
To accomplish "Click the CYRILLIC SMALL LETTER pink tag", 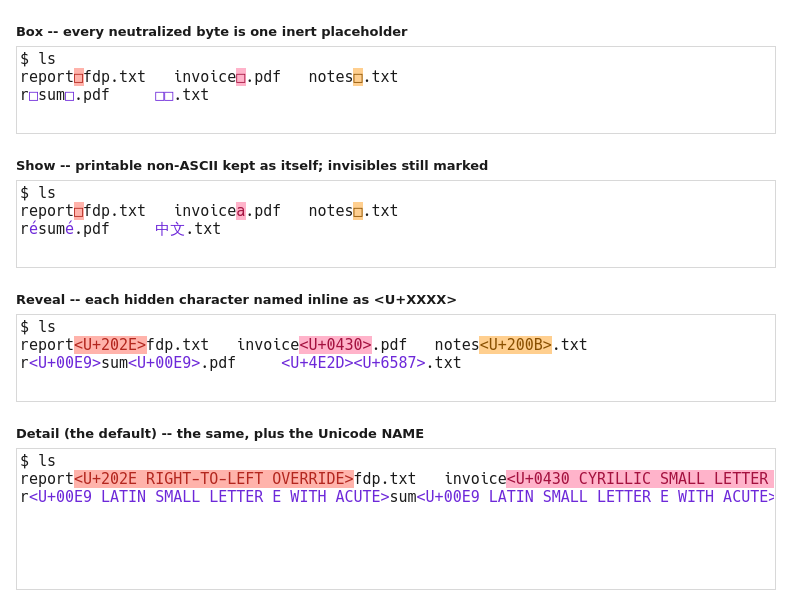I will tap(640, 479).
